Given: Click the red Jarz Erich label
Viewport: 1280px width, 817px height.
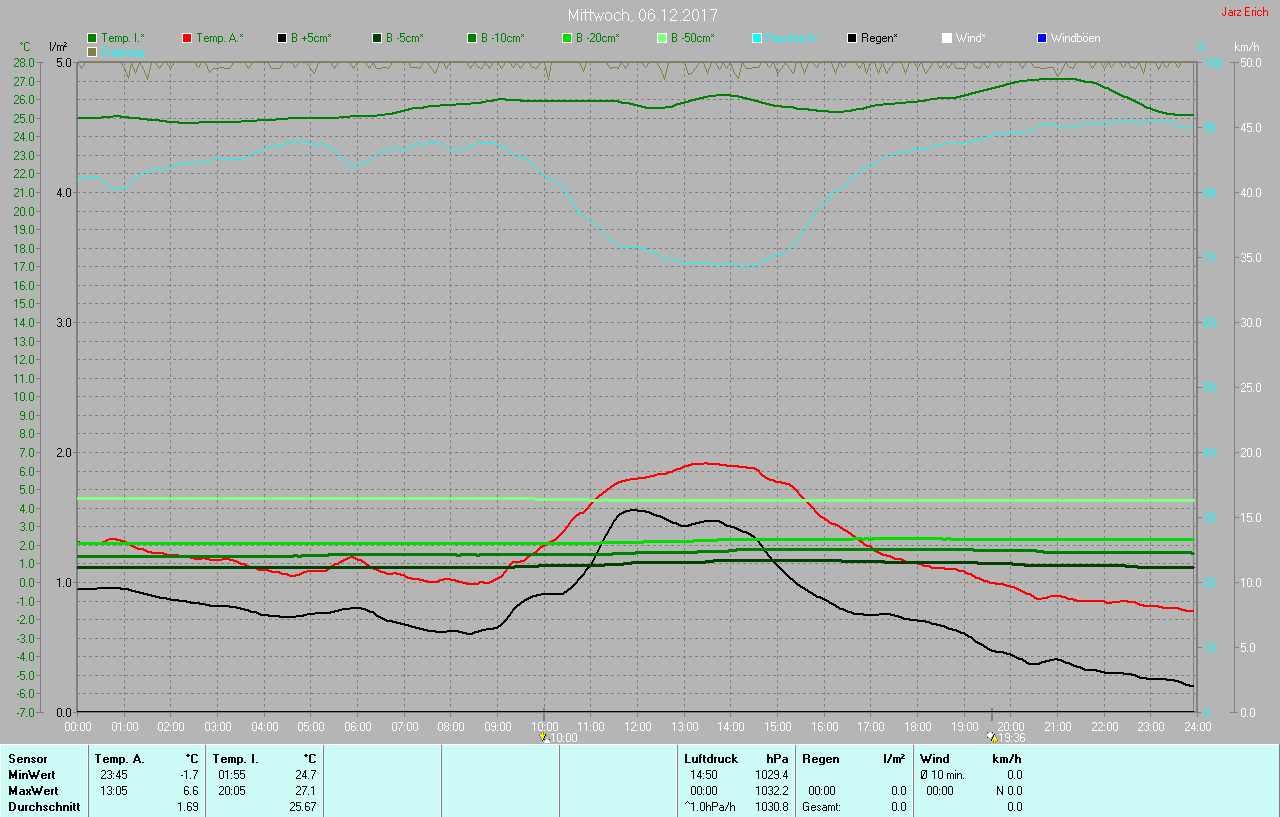Looking at the screenshot, I should 1245,12.
